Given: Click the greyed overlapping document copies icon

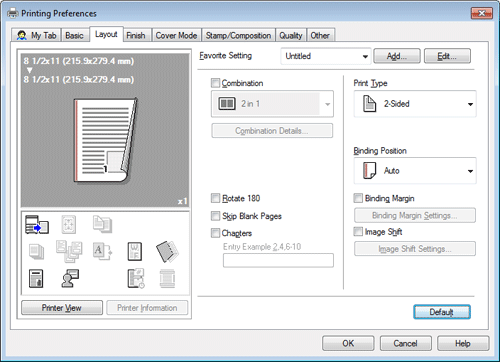Looking at the screenshot, I should coord(102,224).
